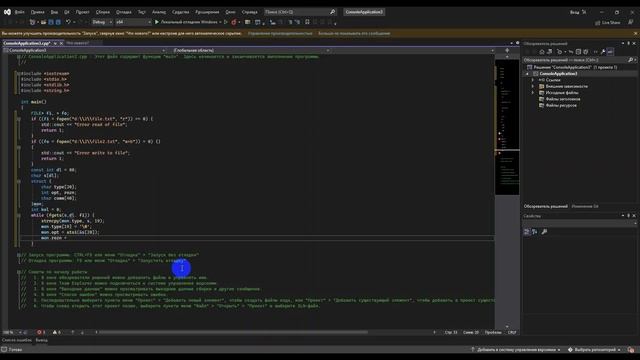This screenshot has width=640, height=360.
Task: Click the Property Pages wrench icon
Action: click(x=544, y=232)
